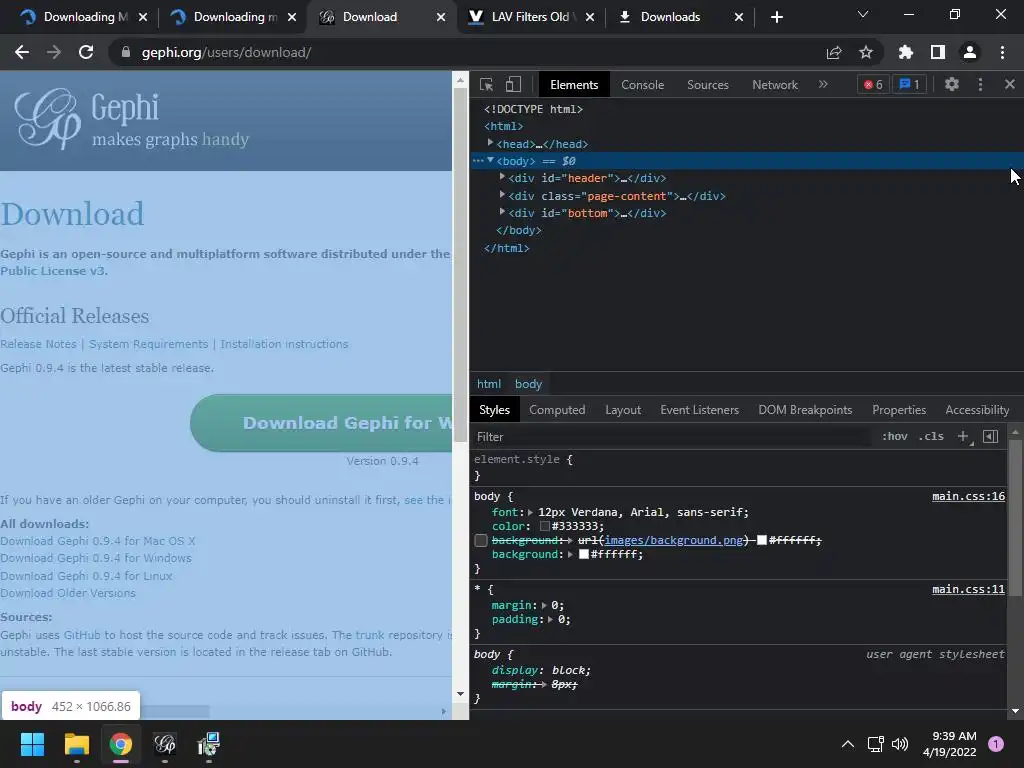The width and height of the screenshot is (1024, 768).
Task: Open the DOM Breakpoints tab
Action: click(x=805, y=410)
